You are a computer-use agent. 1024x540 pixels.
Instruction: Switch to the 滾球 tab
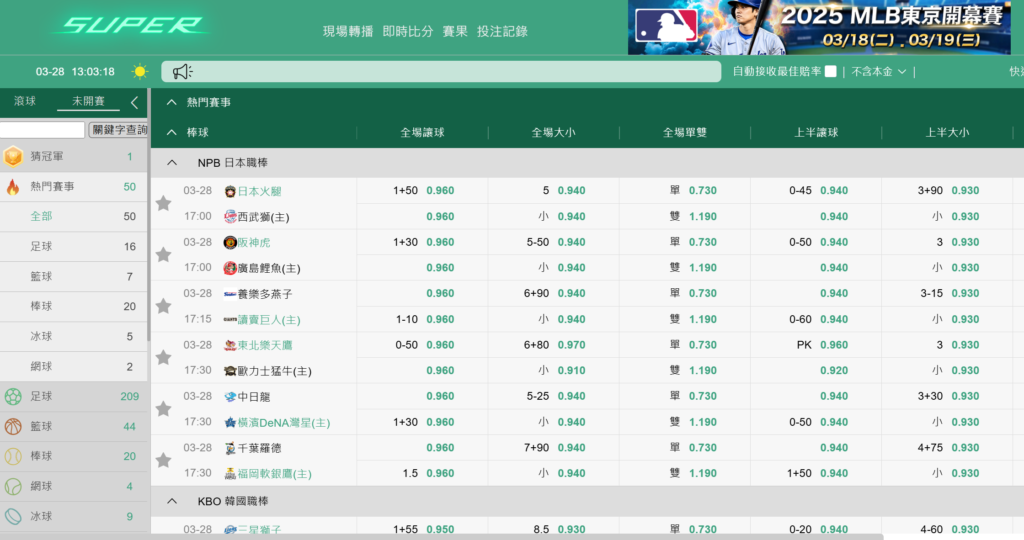click(x=24, y=102)
